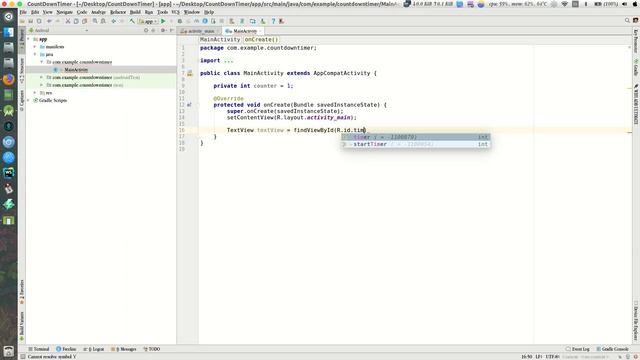This screenshot has height=360, width=640.
Task: Open the Structure side tool tab
Action: tap(22, 71)
